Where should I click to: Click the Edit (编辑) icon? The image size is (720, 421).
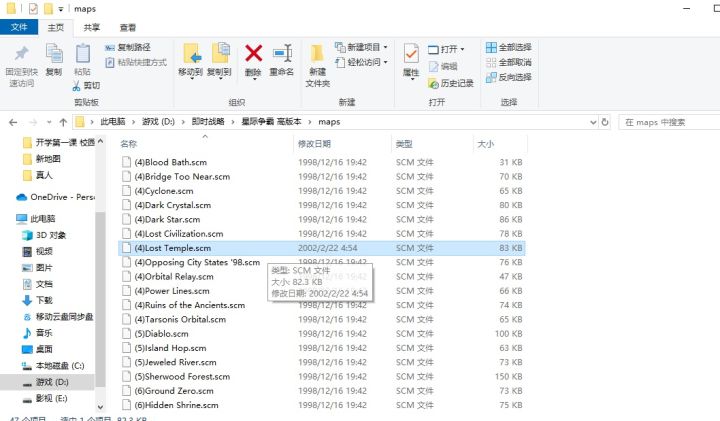pyautogui.click(x=433, y=67)
